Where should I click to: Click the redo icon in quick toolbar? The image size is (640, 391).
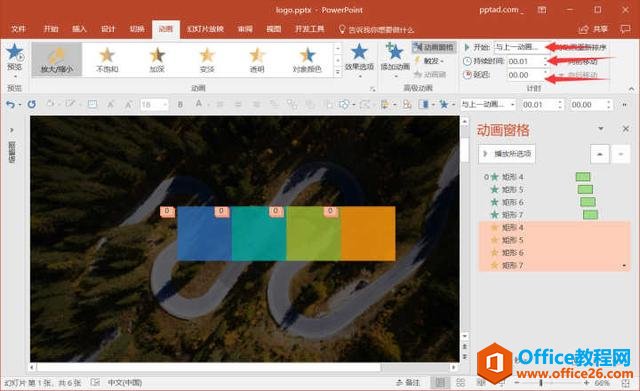(31, 104)
